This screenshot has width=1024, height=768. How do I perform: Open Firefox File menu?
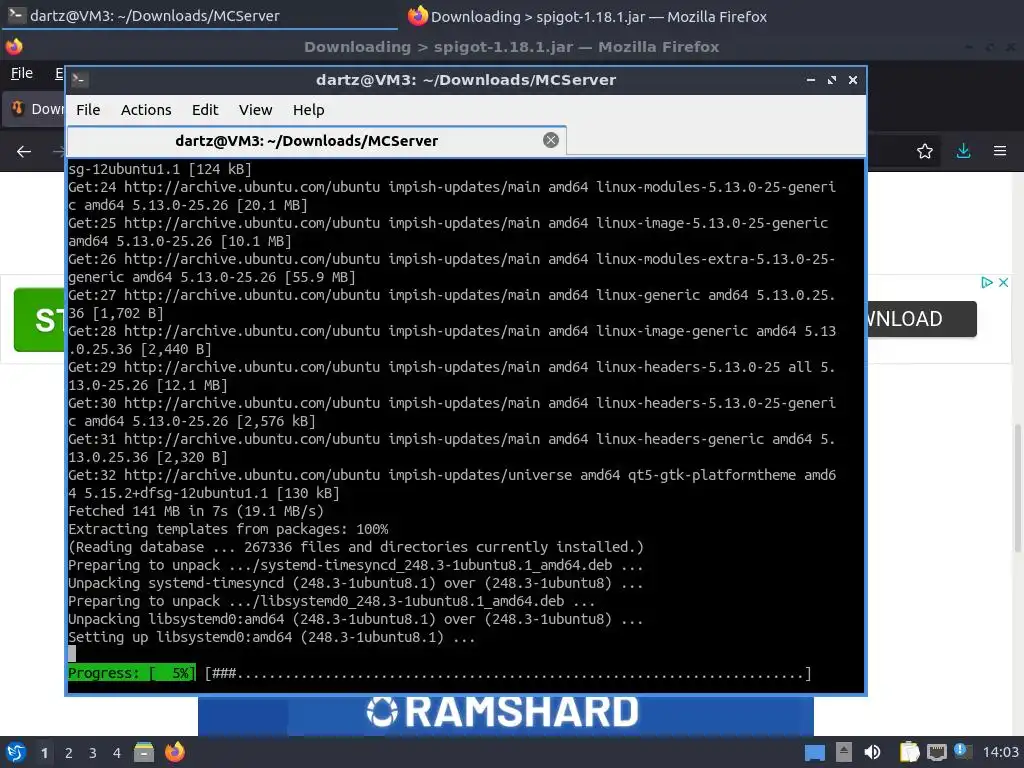point(22,73)
